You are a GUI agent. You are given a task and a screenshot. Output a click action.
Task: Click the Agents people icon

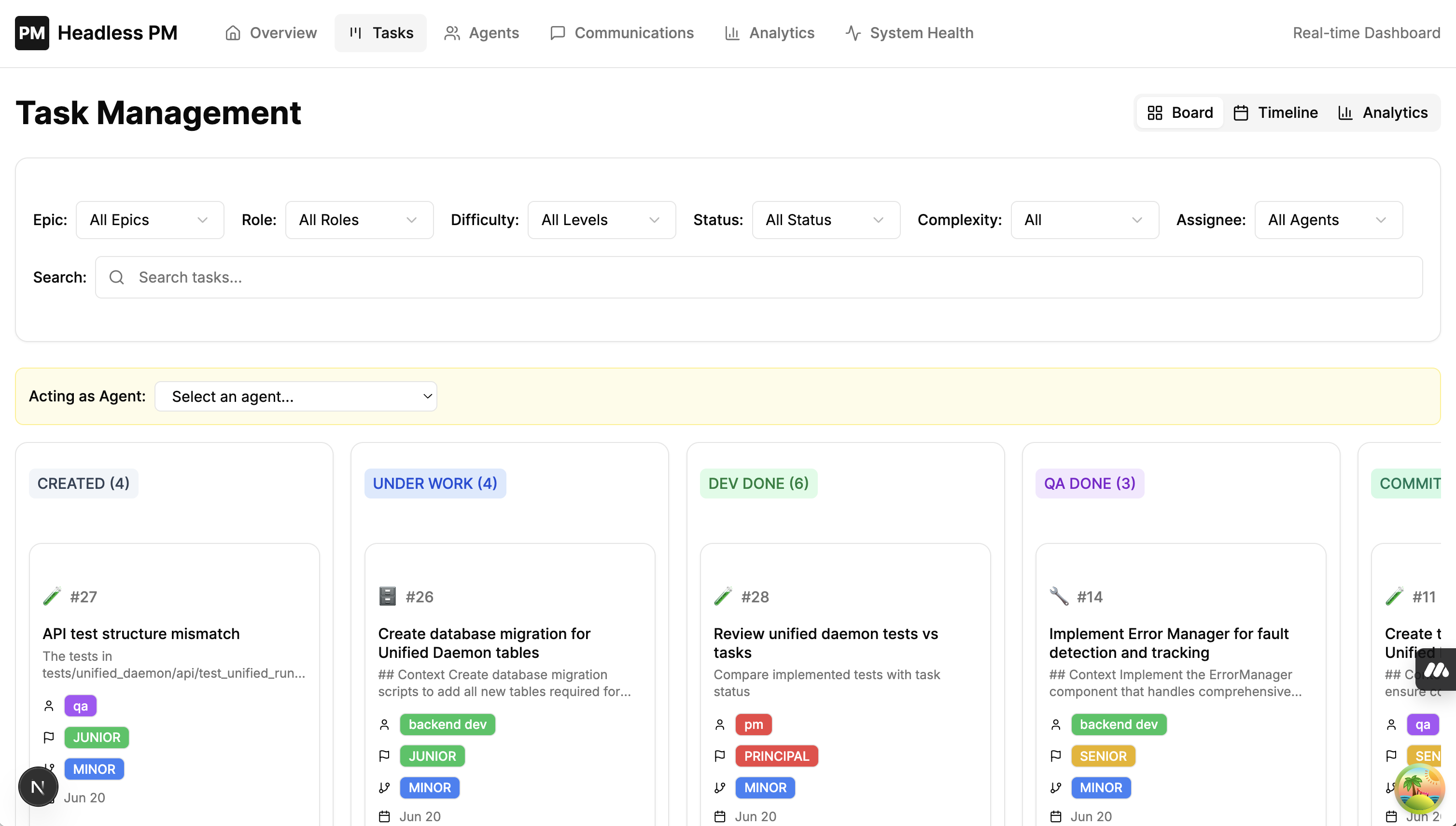(x=452, y=33)
